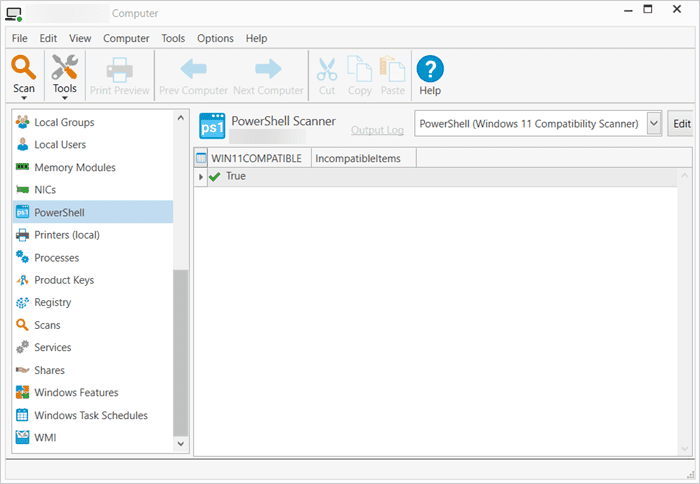Image resolution: width=700 pixels, height=484 pixels.
Task: Open the Output Log link
Action: tap(377, 130)
